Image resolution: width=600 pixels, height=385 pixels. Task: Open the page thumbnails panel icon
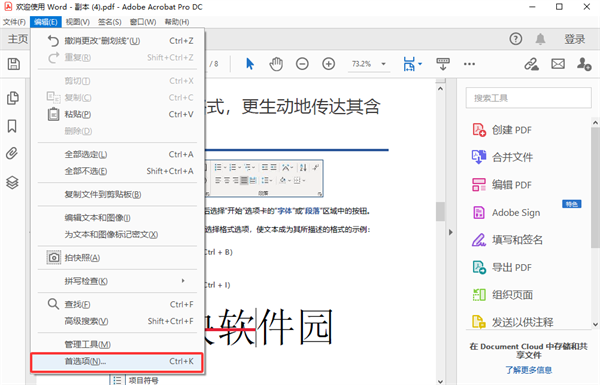(x=13, y=98)
